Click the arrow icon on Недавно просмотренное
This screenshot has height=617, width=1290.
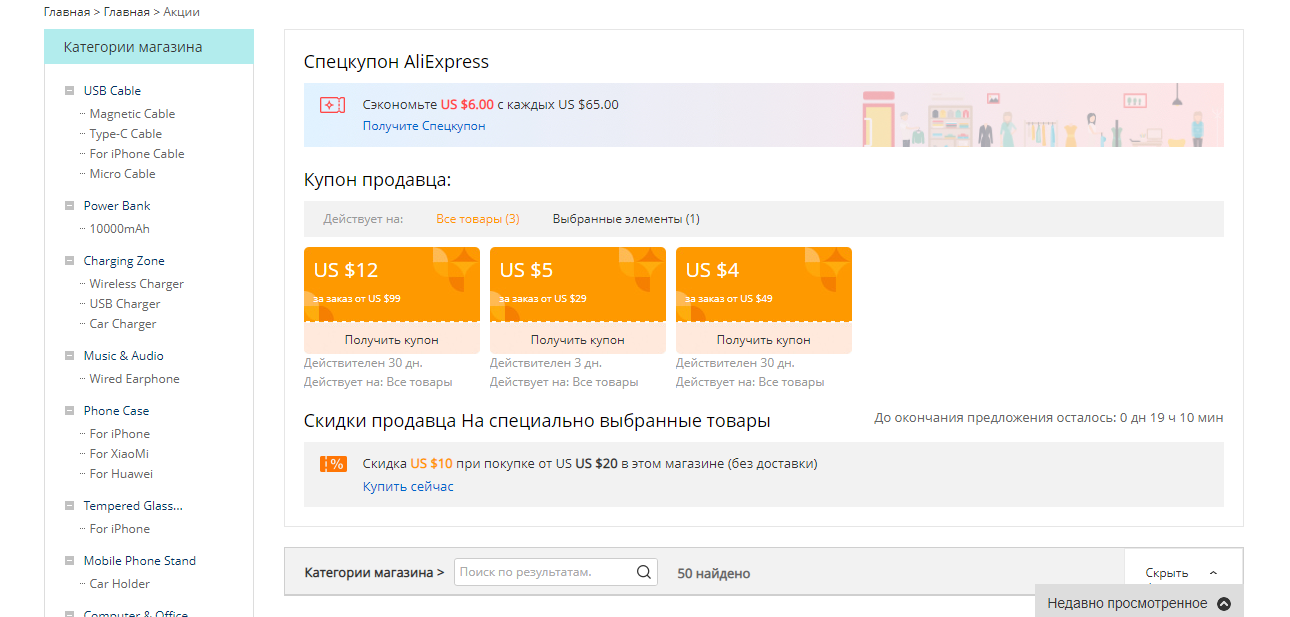pos(1224,604)
